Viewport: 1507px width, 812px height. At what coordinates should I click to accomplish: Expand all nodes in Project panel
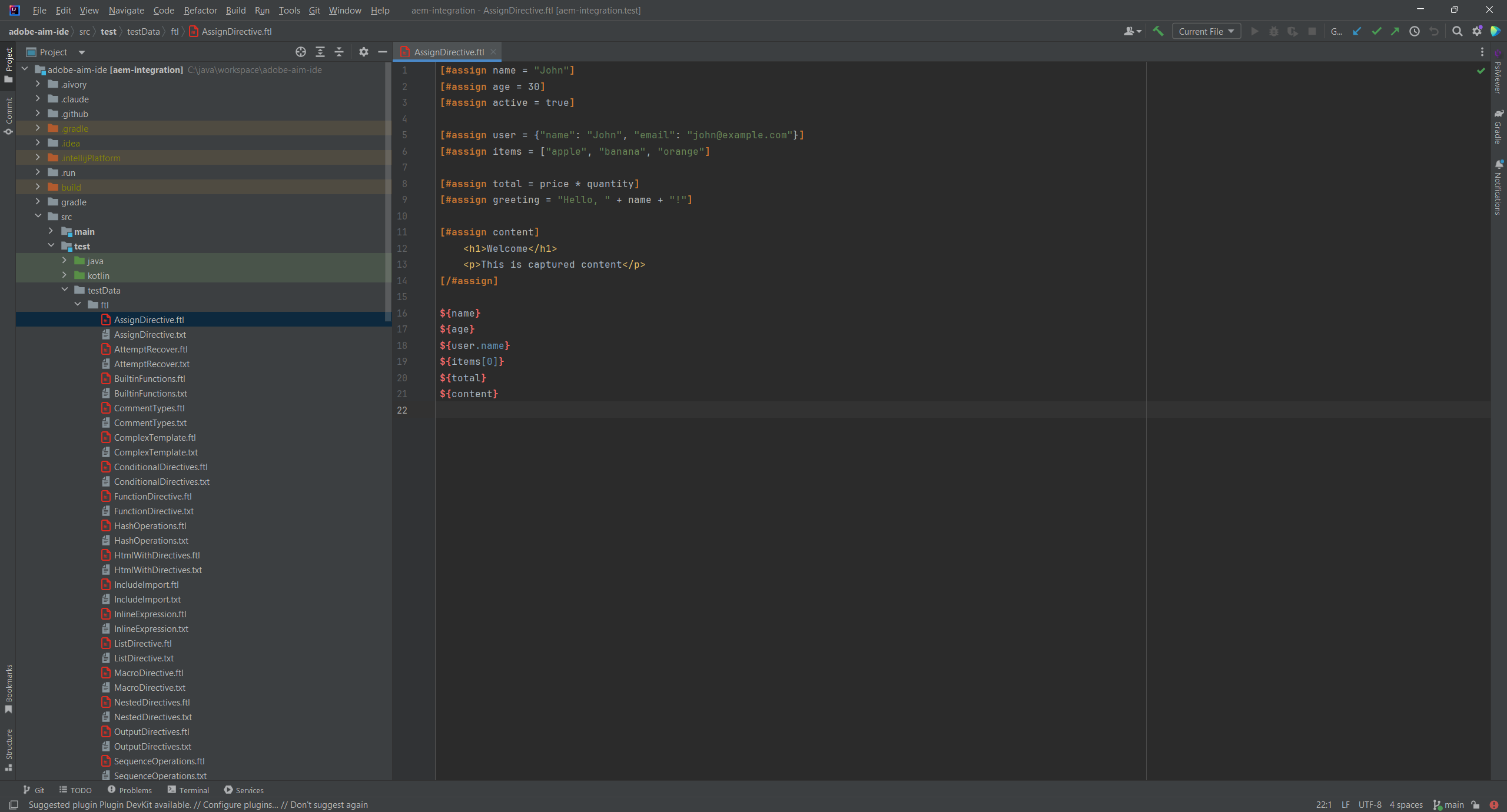click(x=320, y=52)
